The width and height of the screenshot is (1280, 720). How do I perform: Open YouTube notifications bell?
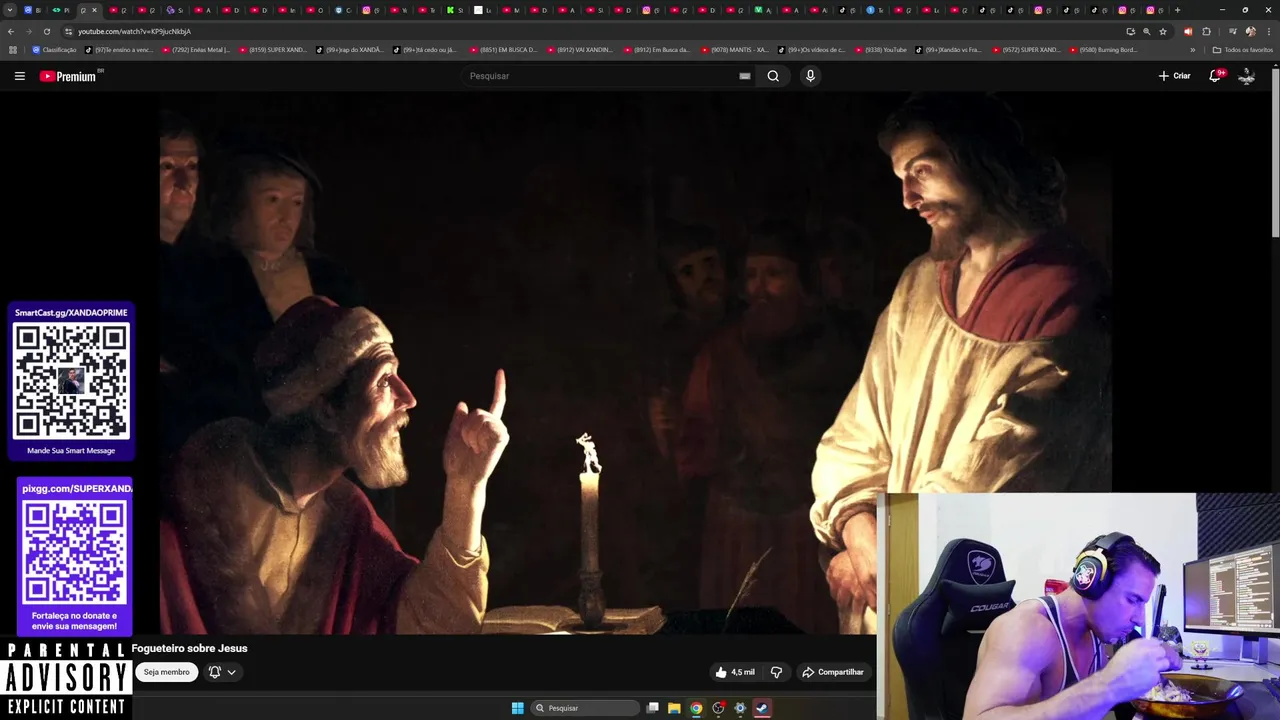click(x=1216, y=76)
